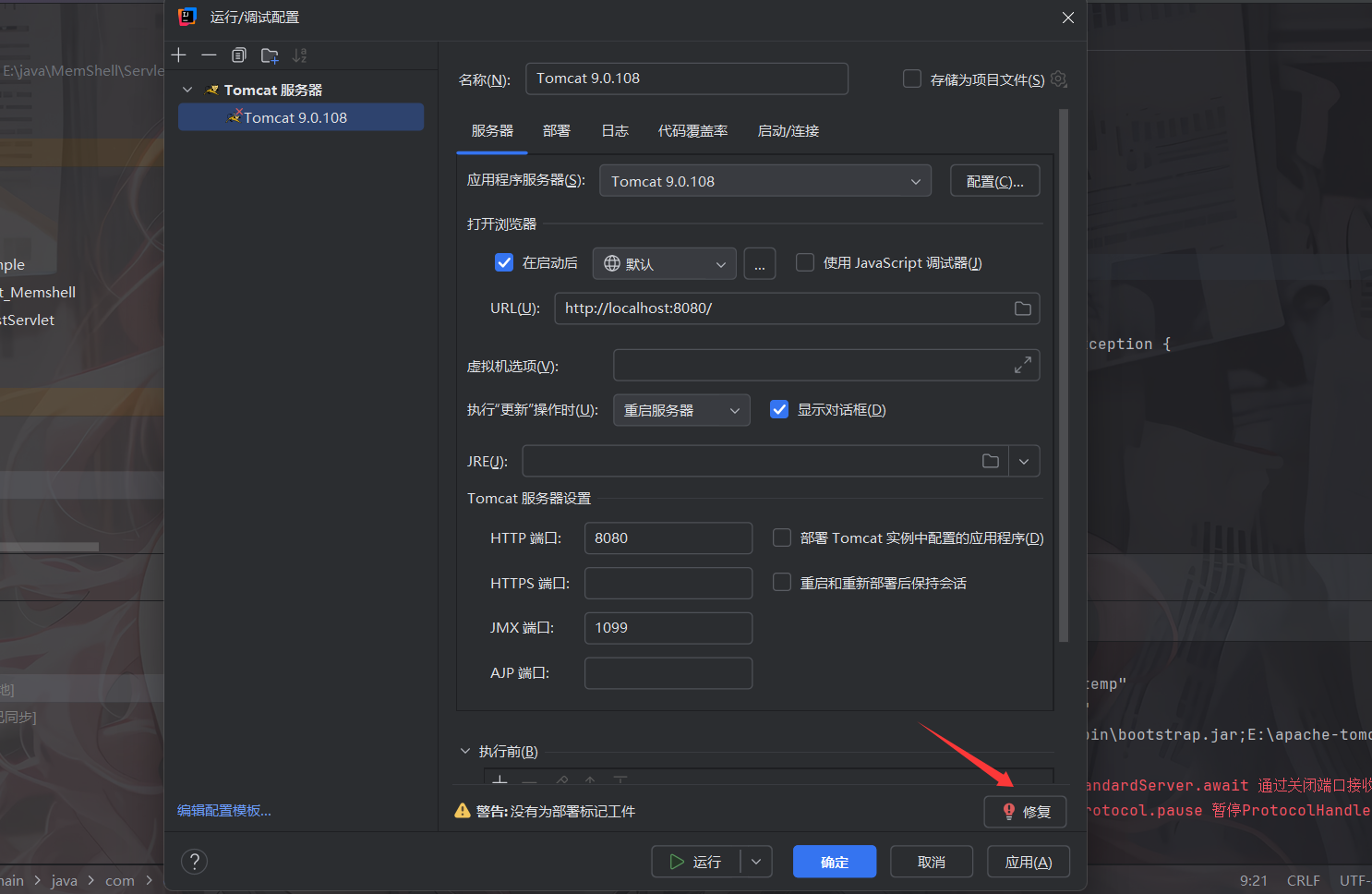Screen dimensions: 1372x894
Task: Switch to the deployment tab
Action: point(556,131)
